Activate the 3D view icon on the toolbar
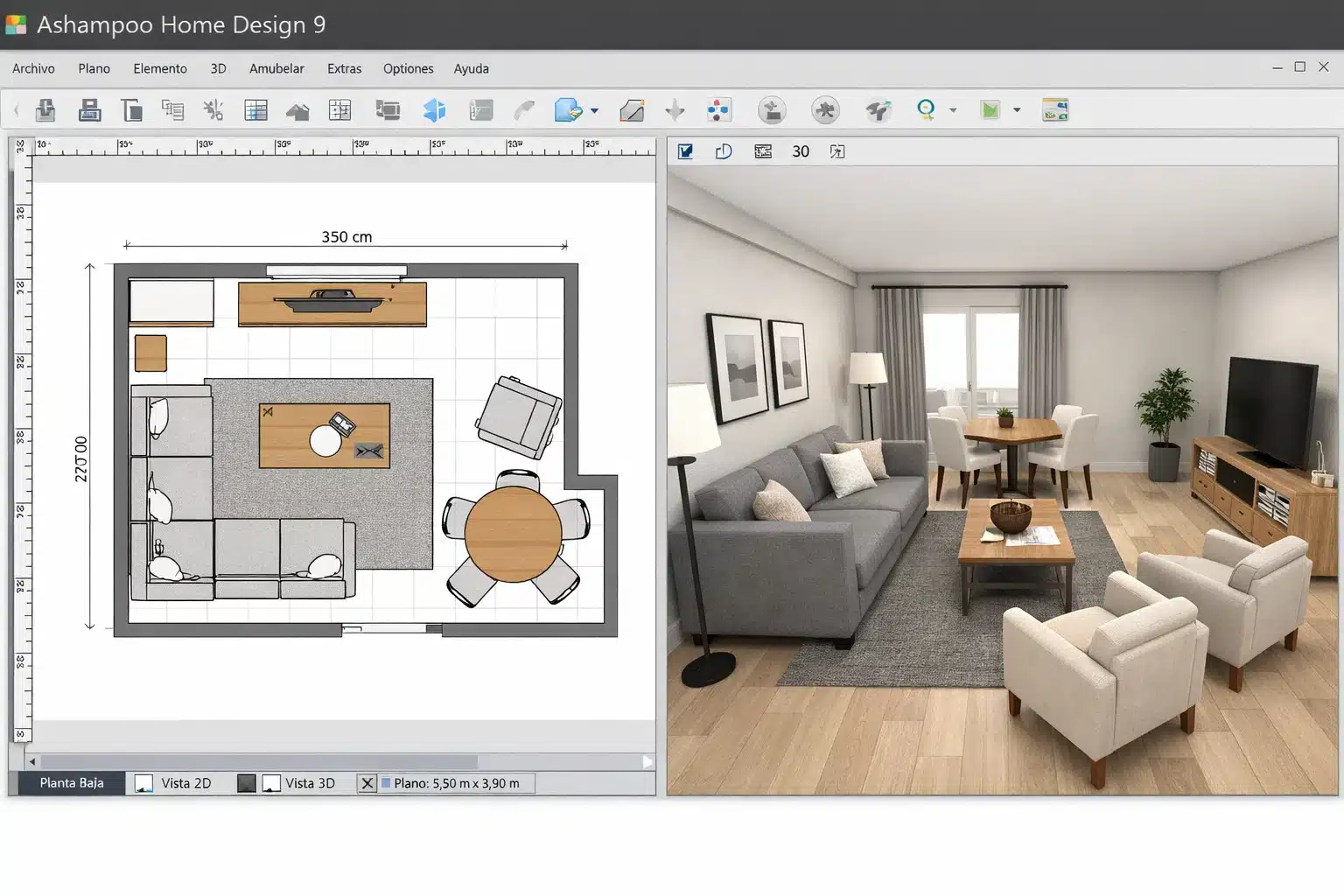This screenshot has height=896, width=1344. tap(435, 110)
